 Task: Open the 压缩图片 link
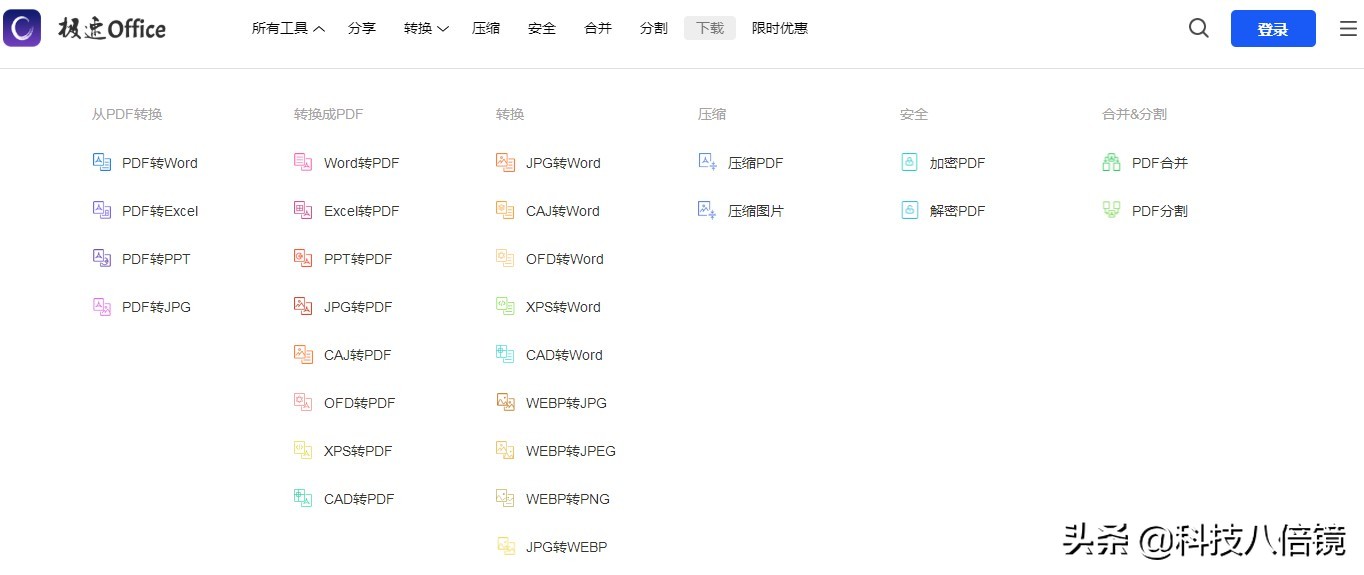(x=756, y=211)
